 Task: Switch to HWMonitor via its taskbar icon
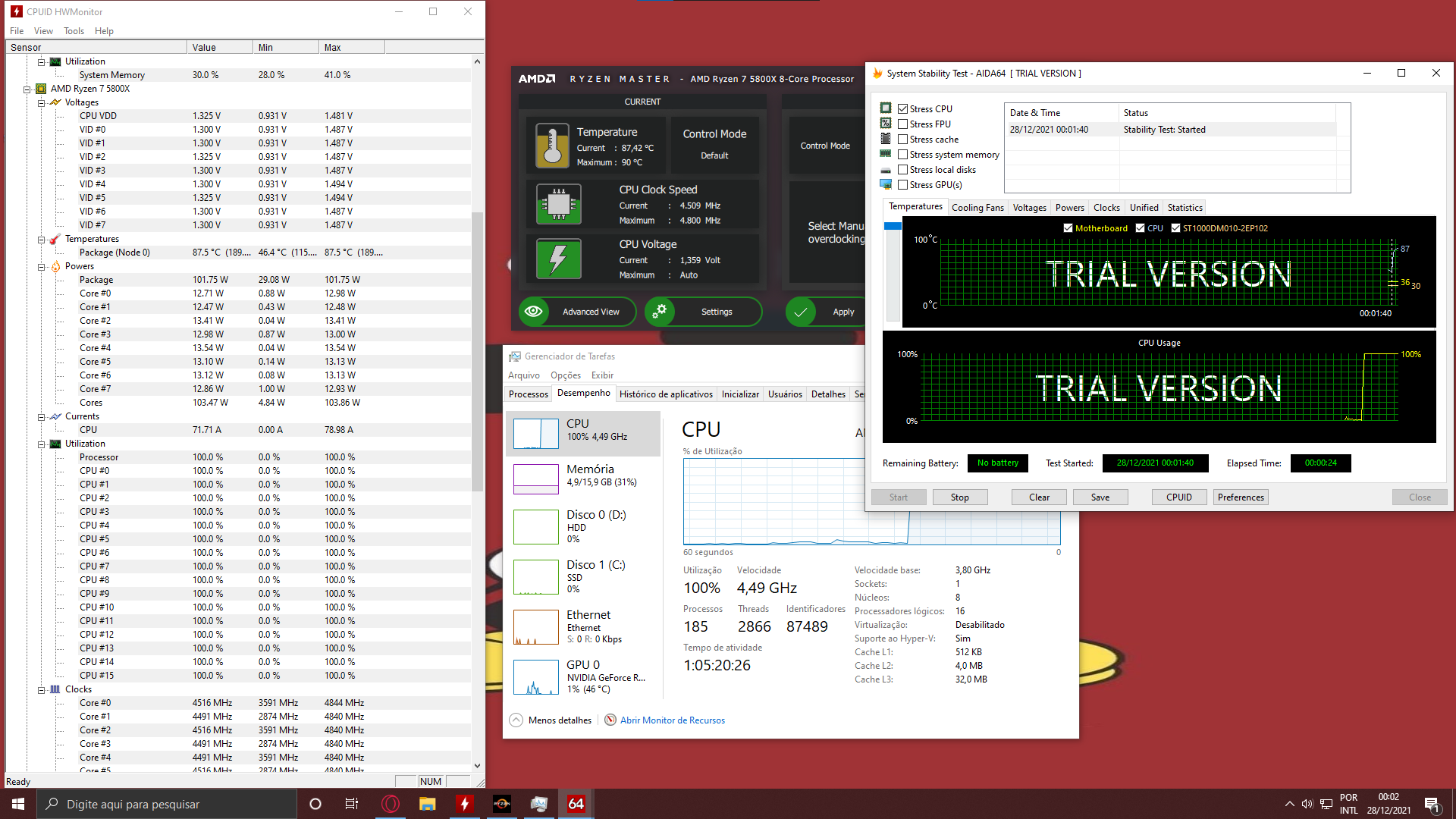(465, 804)
